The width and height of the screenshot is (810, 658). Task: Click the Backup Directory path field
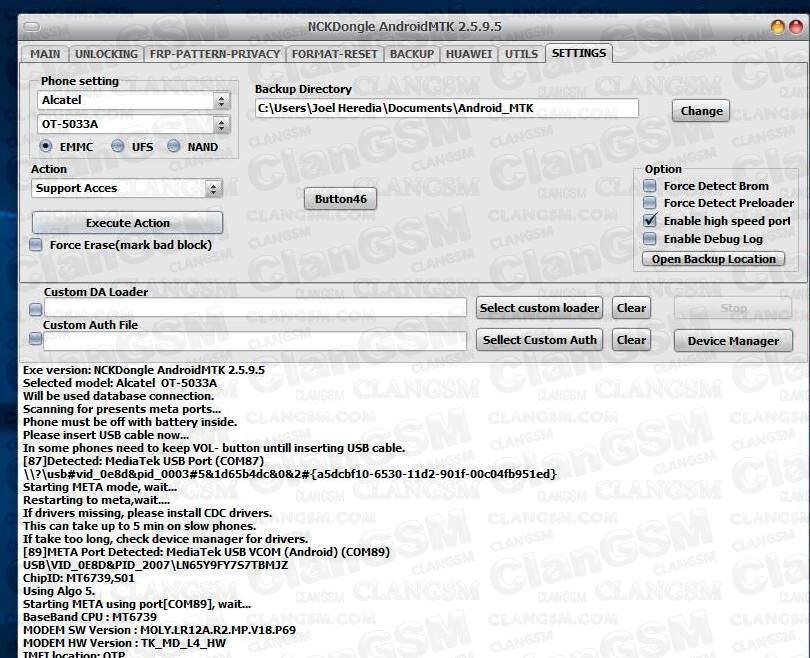446,108
